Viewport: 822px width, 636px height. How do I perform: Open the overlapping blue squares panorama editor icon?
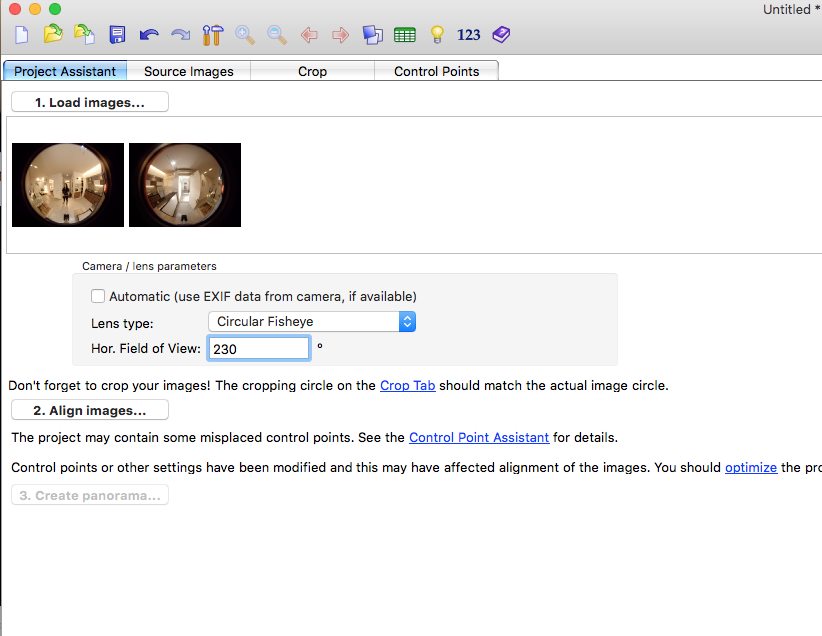click(x=372, y=35)
